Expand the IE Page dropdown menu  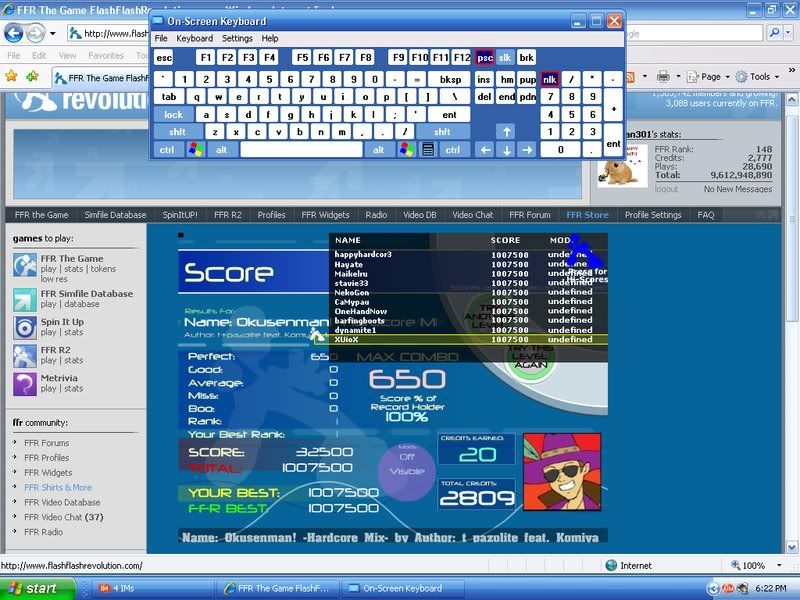click(x=710, y=77)
